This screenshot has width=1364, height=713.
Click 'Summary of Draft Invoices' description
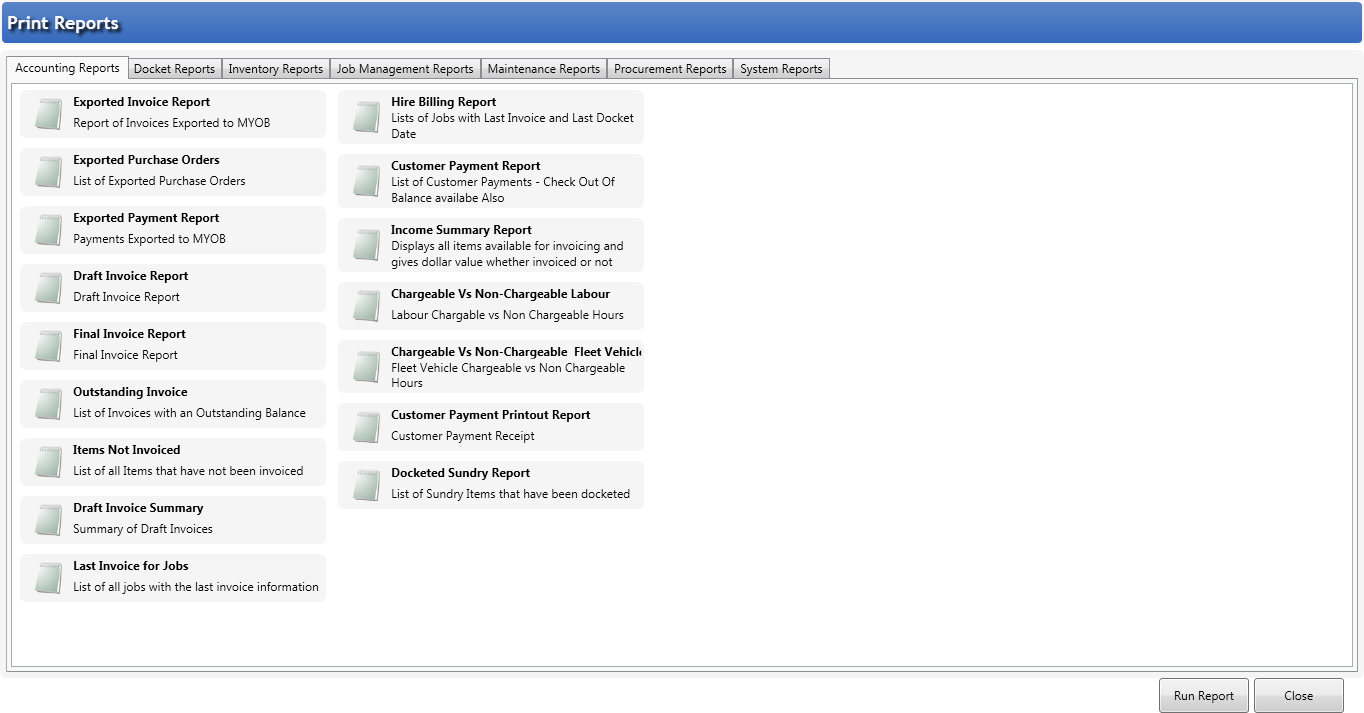[143, 529]
